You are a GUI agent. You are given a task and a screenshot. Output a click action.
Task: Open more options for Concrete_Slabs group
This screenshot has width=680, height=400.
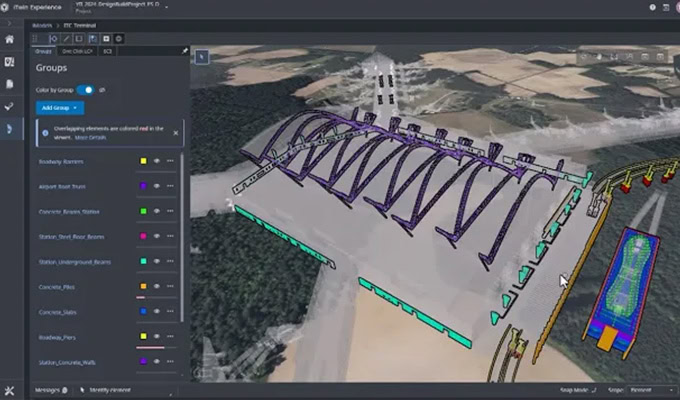click(170, 312)
